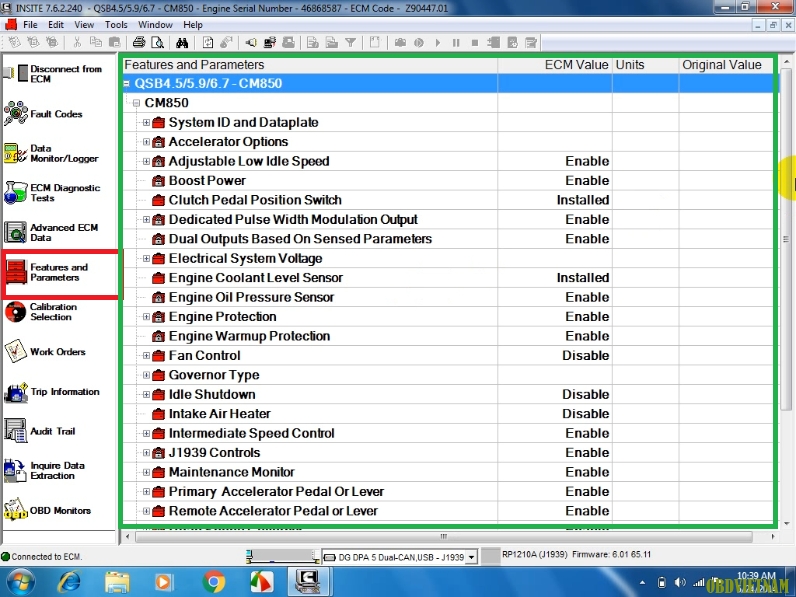Click the Refresh page toolbar icon
The image size is (796, 597).
click(208, 43)
